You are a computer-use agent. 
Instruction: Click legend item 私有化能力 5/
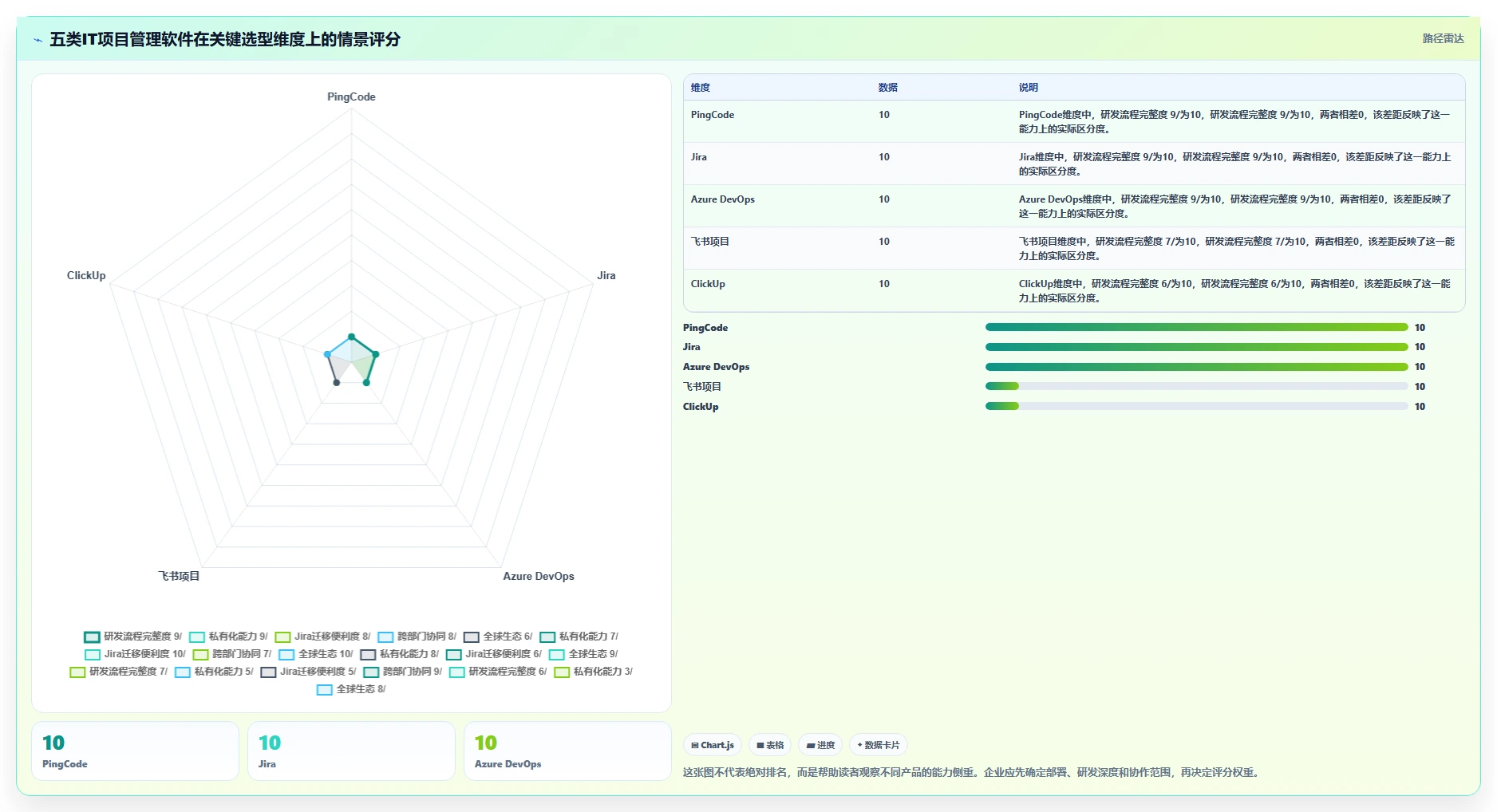pyautogui.click(x=214, y=672)
